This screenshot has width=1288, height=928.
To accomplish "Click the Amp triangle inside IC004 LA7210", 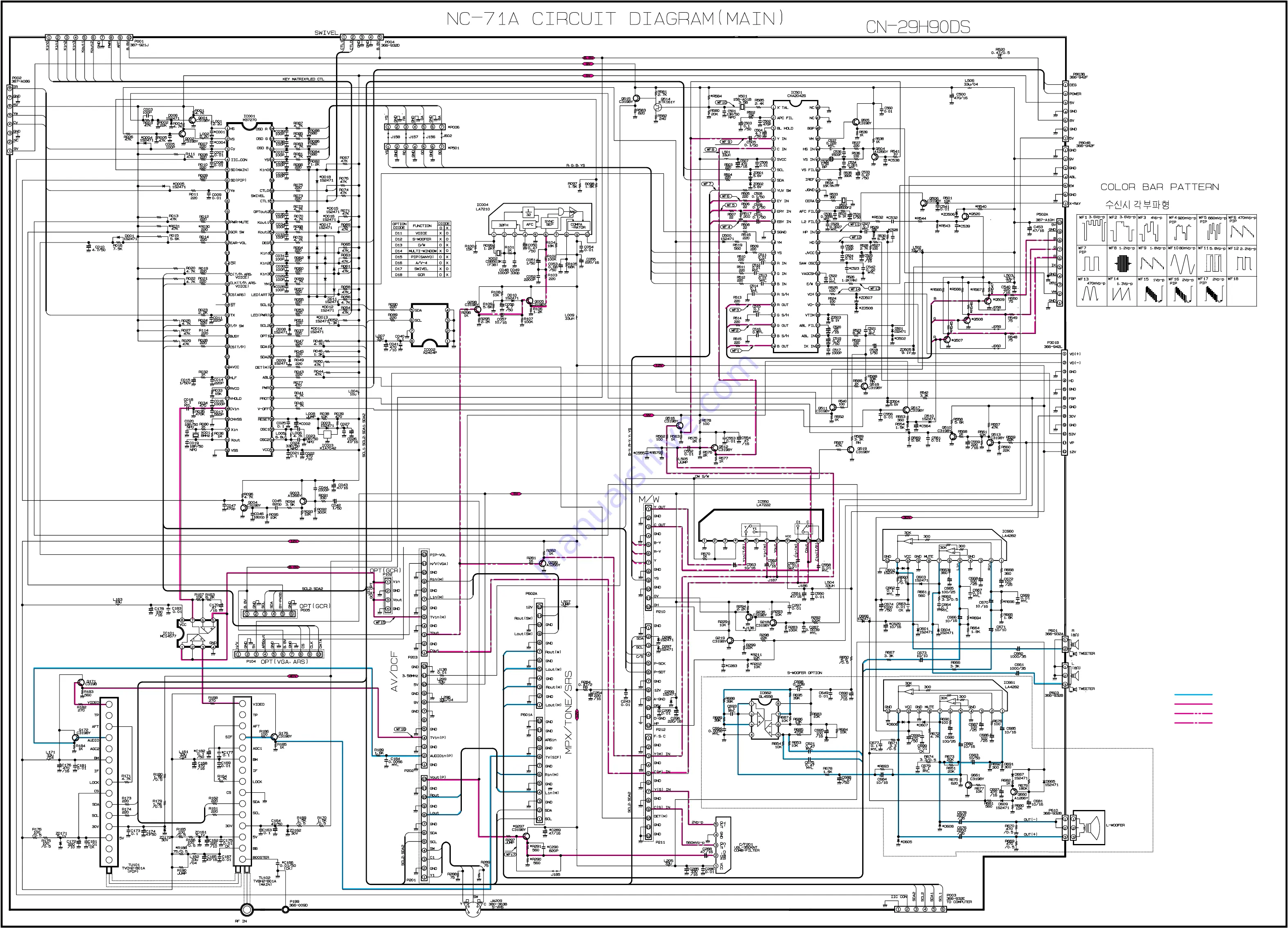I will click(573, 212).
